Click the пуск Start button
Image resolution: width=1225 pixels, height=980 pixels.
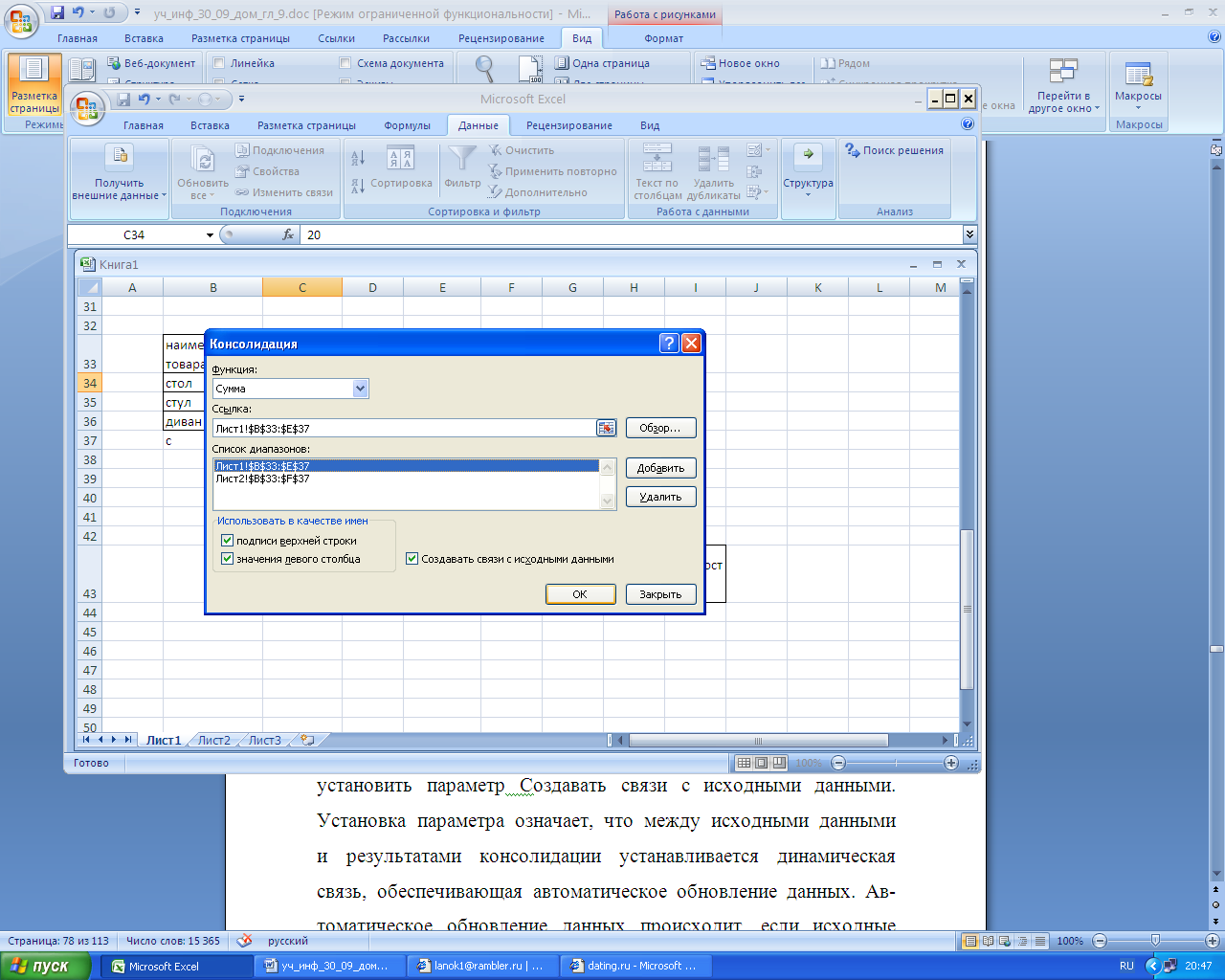44,966
